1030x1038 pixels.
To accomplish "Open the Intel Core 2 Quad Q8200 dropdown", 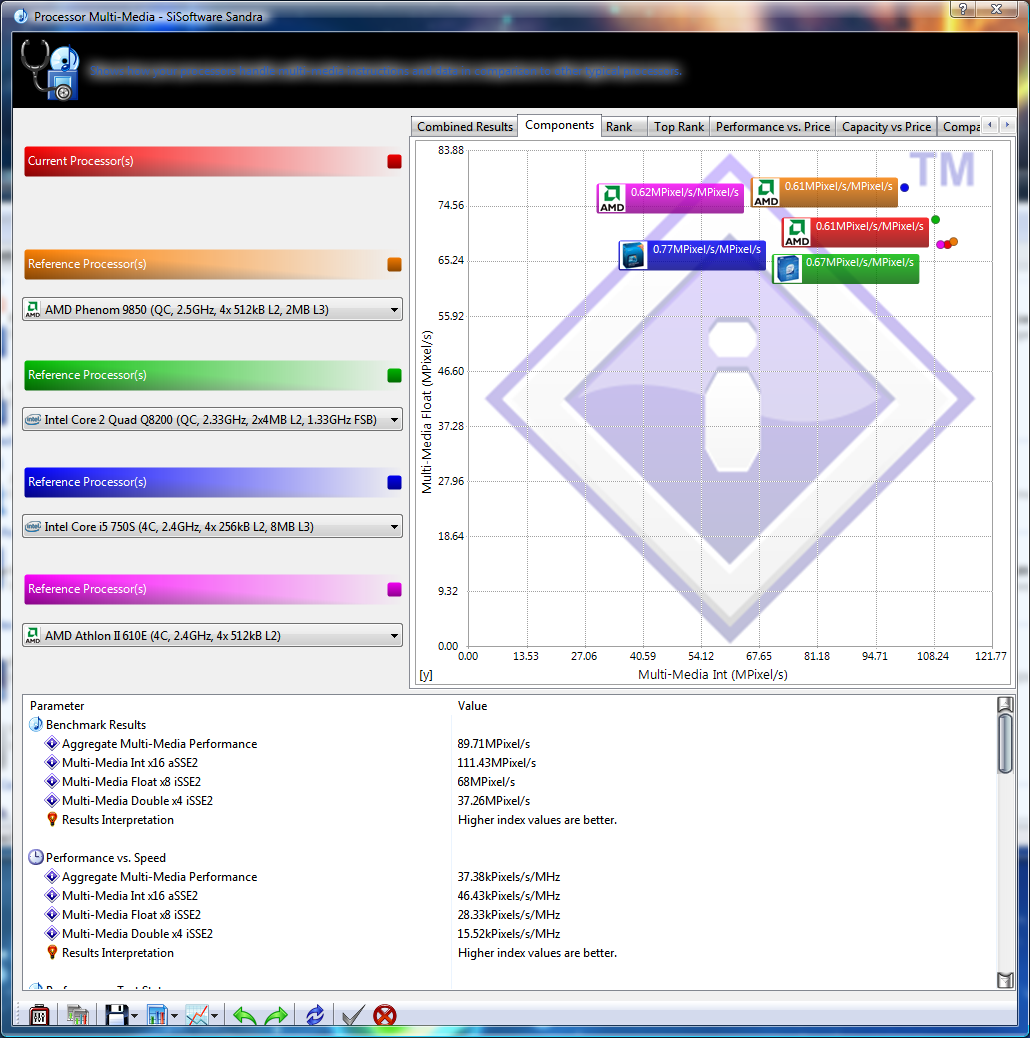I will [x=212, y=419].
